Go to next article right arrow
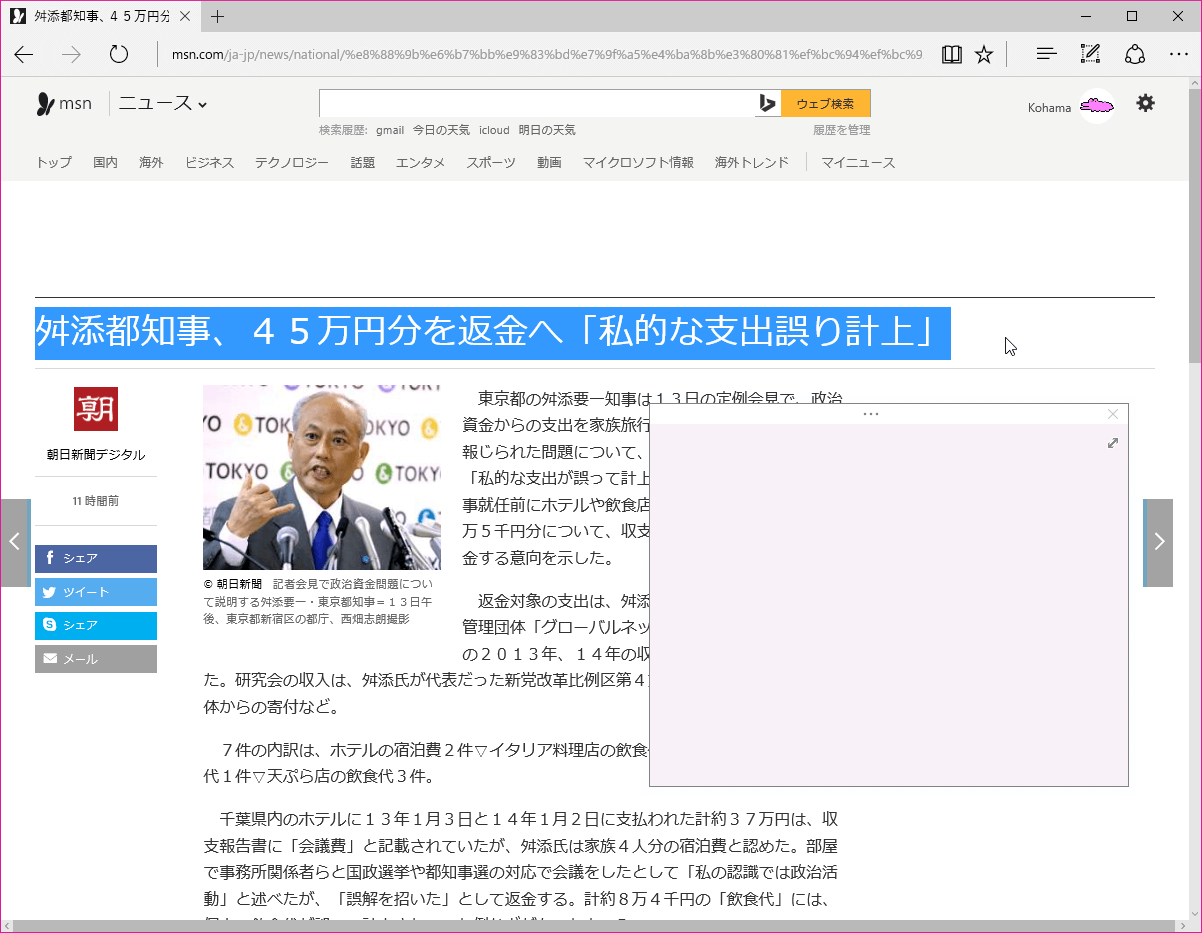The image size is (1202, 933). pos(1158,542)
